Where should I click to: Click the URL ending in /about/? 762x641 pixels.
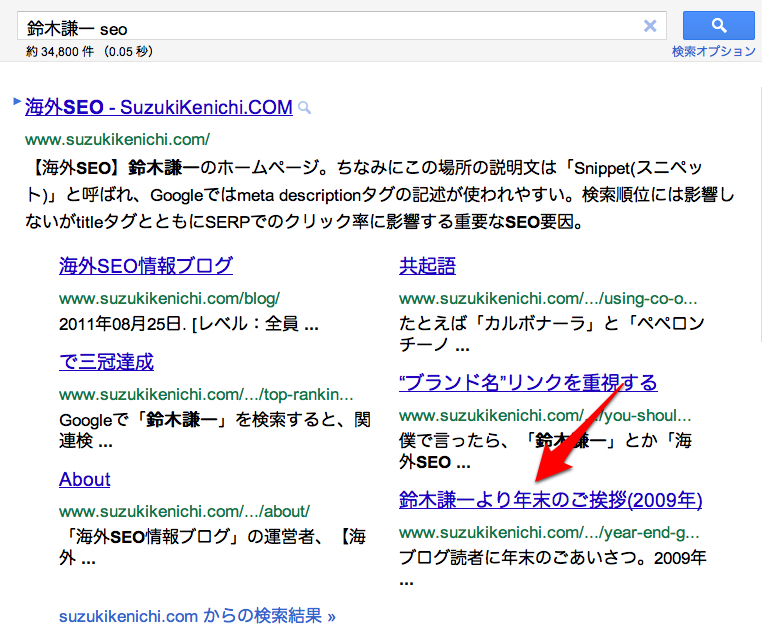184,511
